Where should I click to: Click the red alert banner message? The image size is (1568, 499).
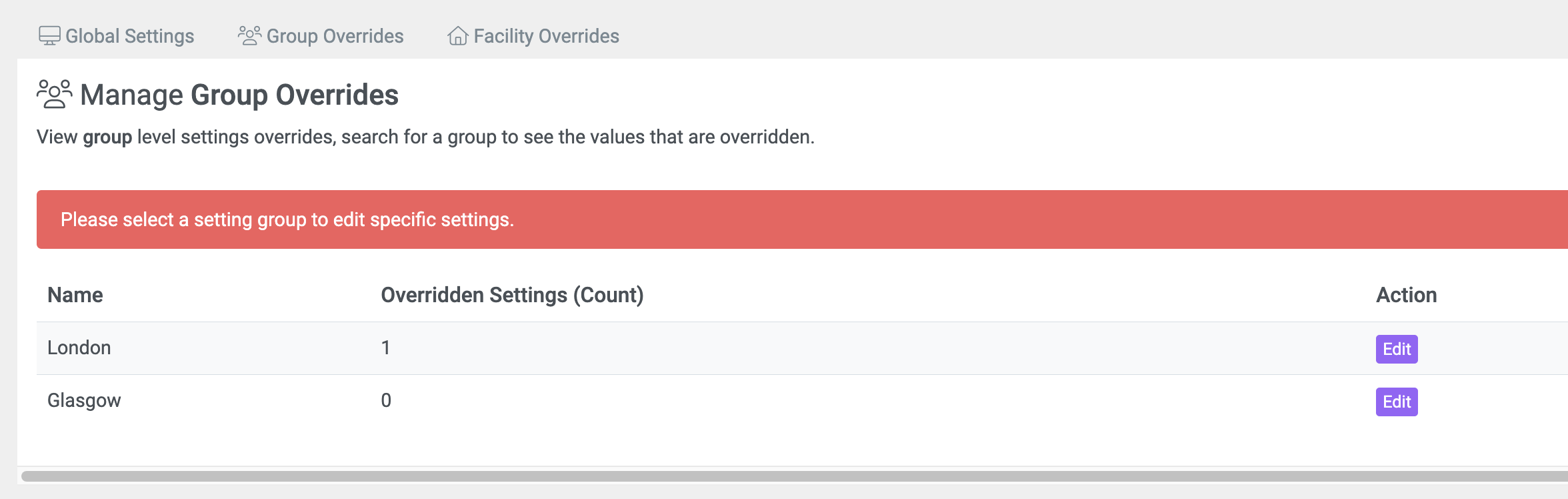[287, 219]
